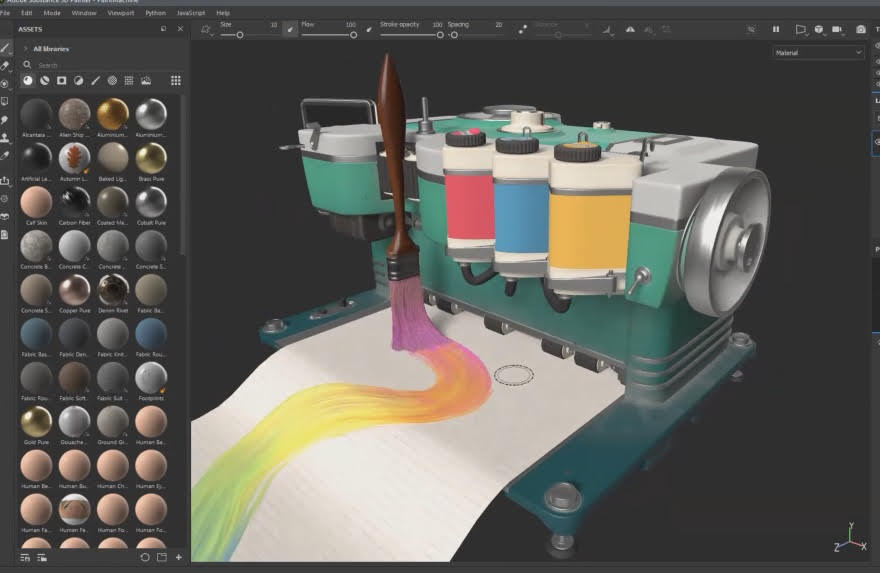Toggle lazy mouse dots icon in toolbar

(x=522, y=29)
